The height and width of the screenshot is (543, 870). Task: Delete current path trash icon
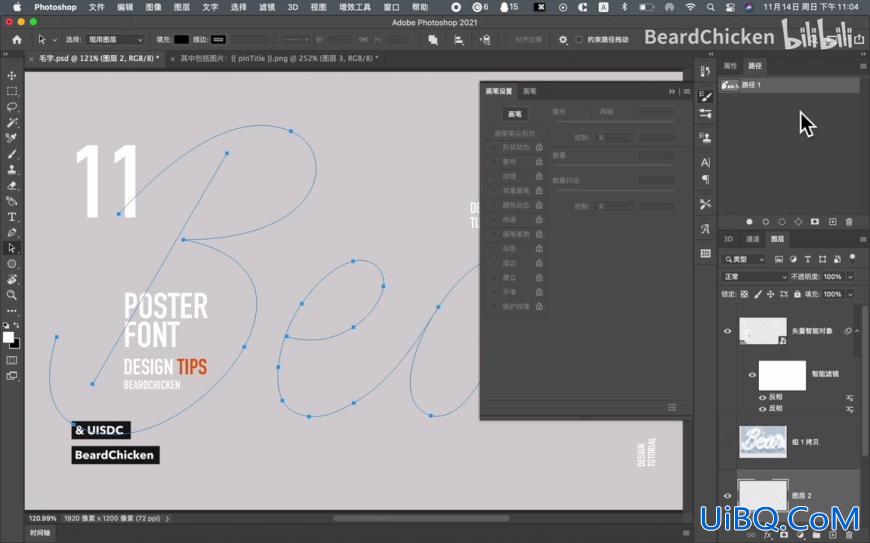pyautogui.click(x=849, y=222)
